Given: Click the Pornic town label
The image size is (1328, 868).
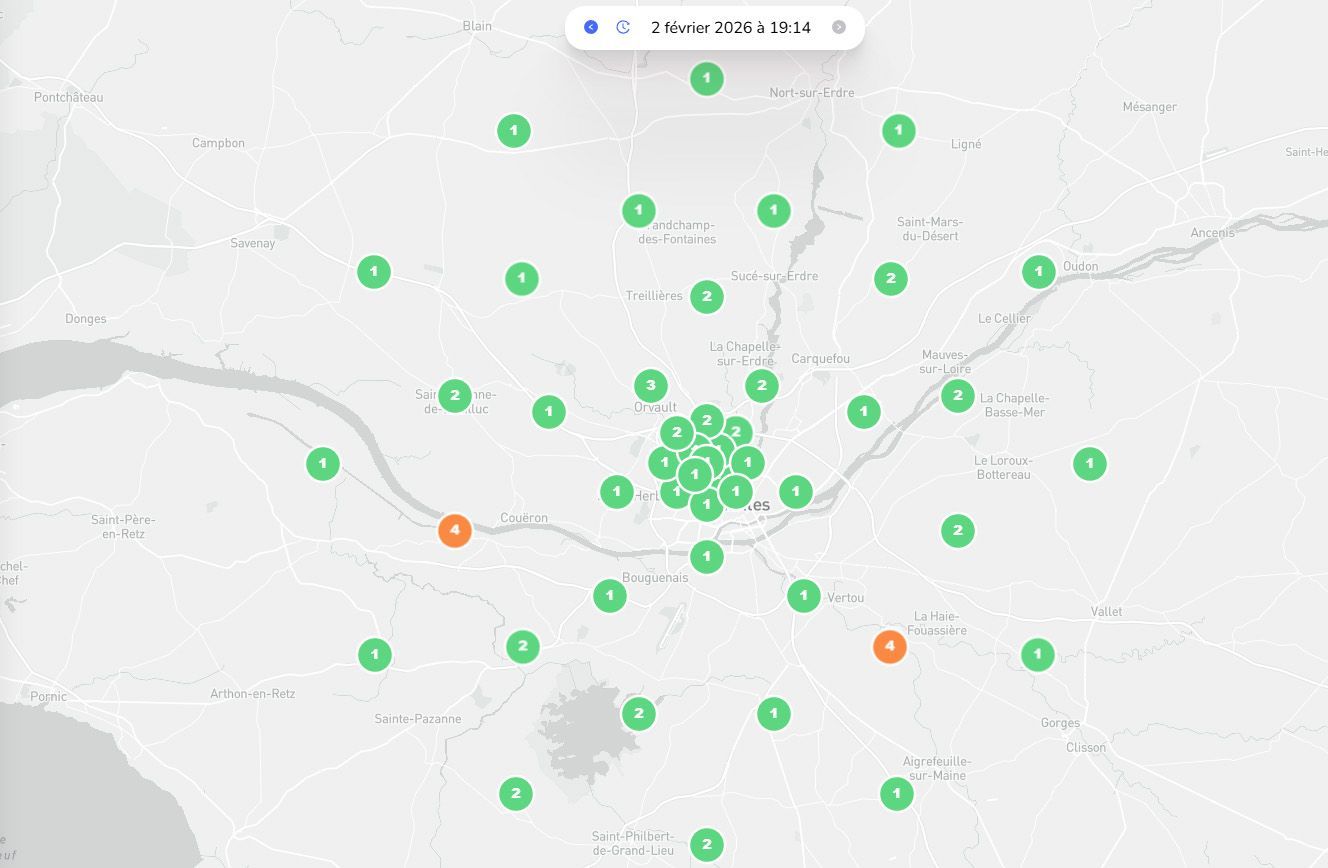Looking at the screenshot, I should pos(48,696).
